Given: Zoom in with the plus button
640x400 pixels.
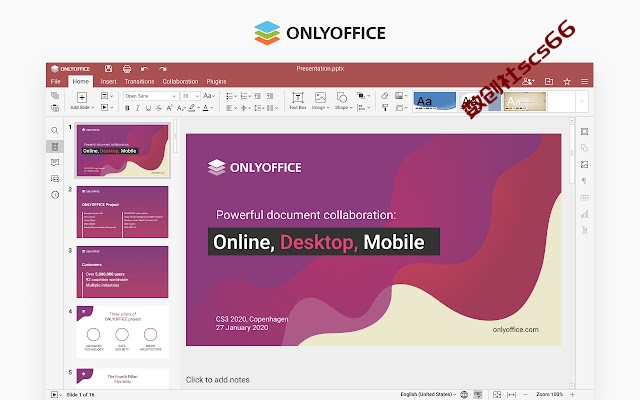Looking at the screenshot, I should [x=572, y=394].
